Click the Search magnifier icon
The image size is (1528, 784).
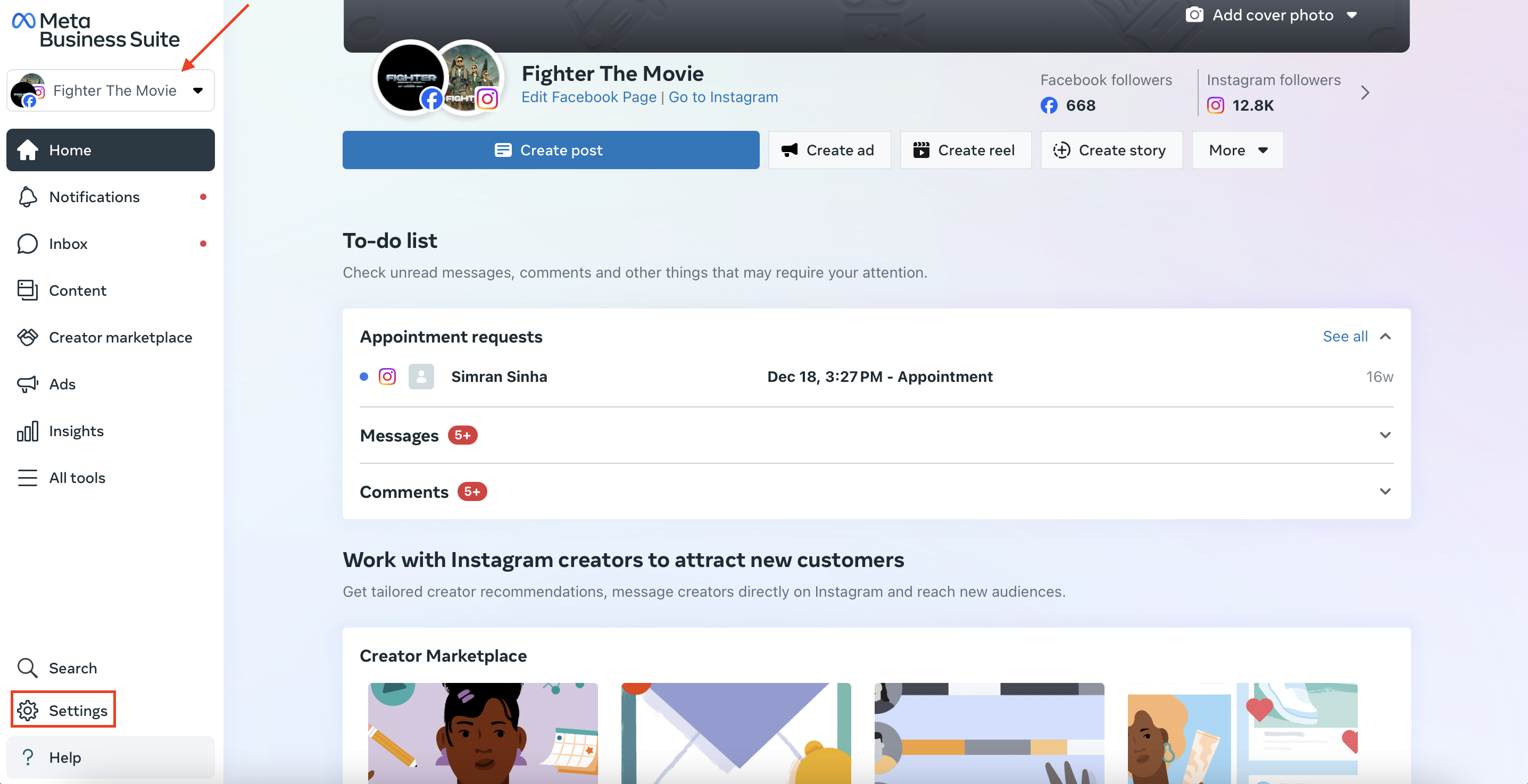point(27,669)
